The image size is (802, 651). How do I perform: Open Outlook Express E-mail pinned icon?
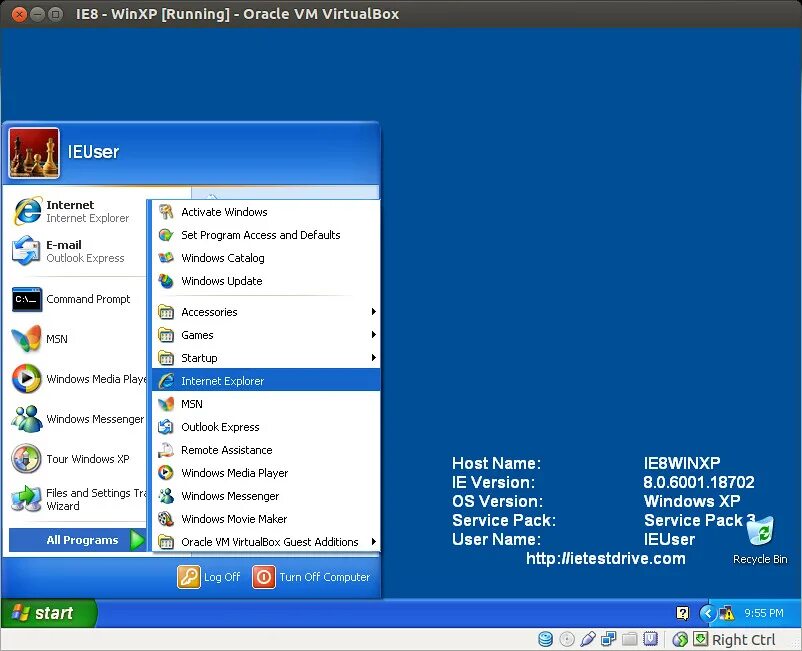pyautogui.click(x=26, y=251)
